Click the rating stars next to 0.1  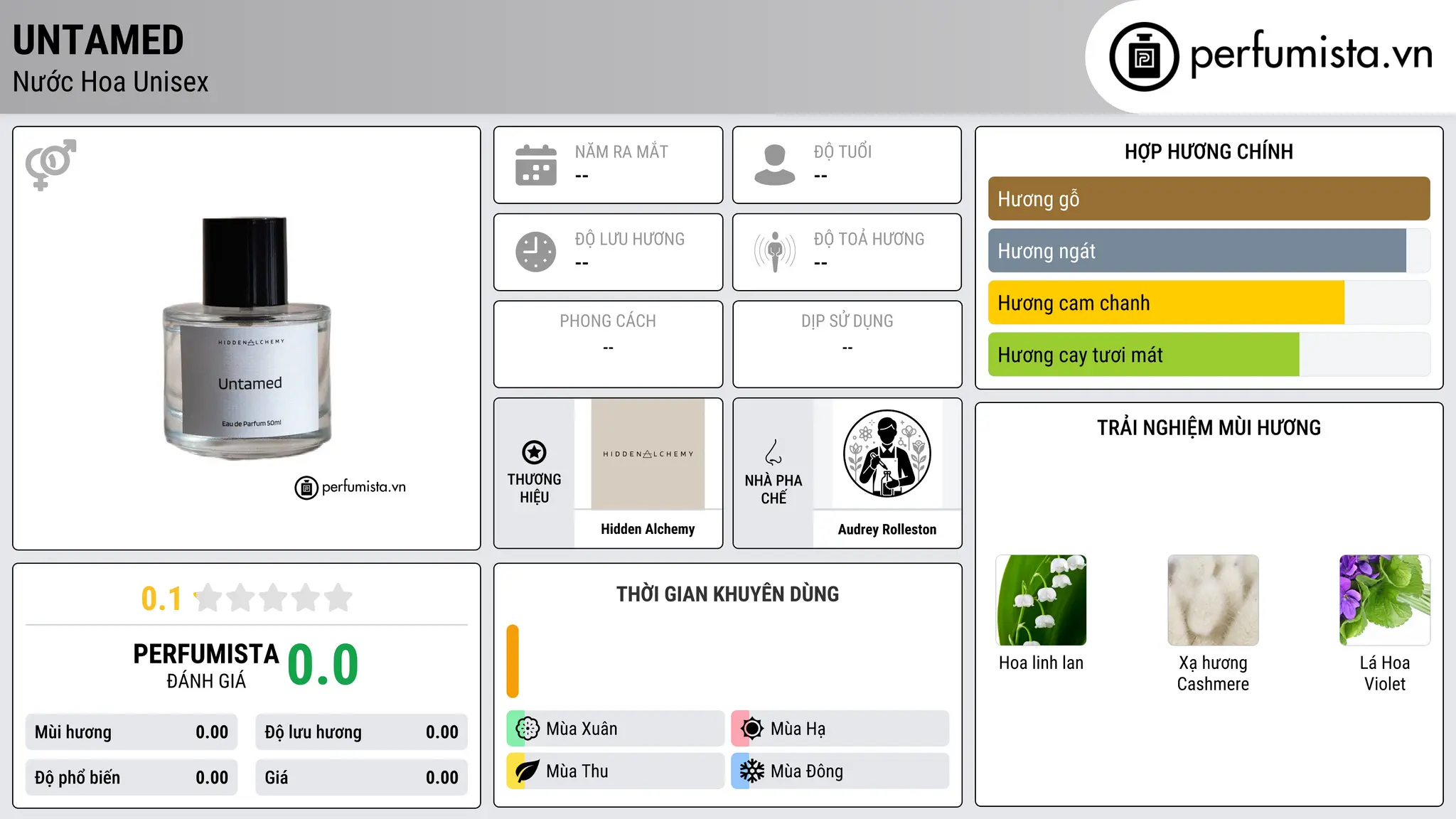274,598
